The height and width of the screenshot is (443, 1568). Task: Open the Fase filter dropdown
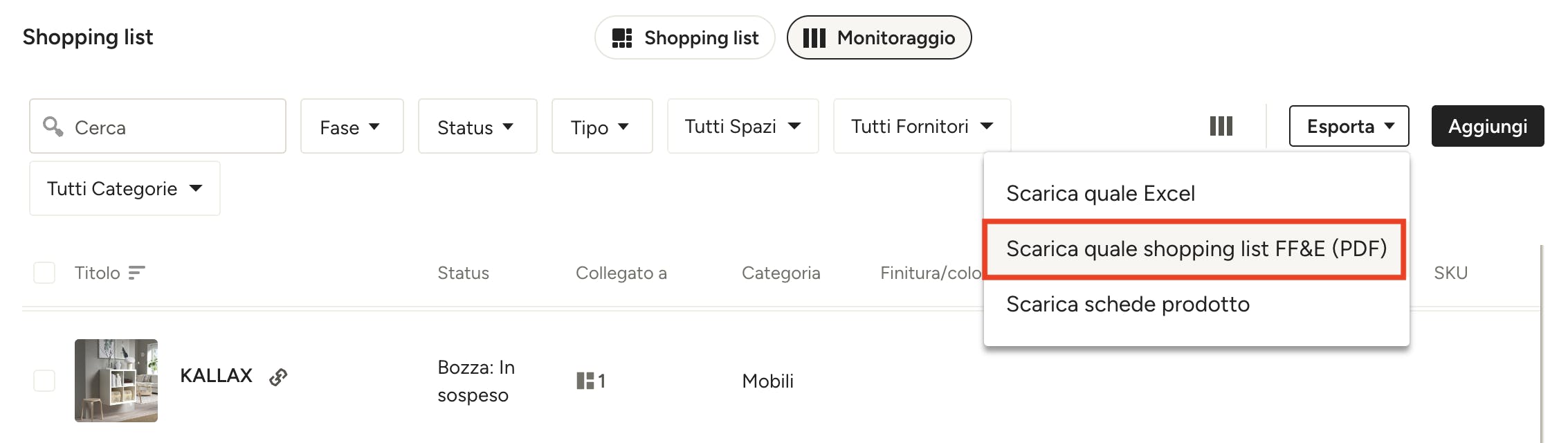click(352, 126)
